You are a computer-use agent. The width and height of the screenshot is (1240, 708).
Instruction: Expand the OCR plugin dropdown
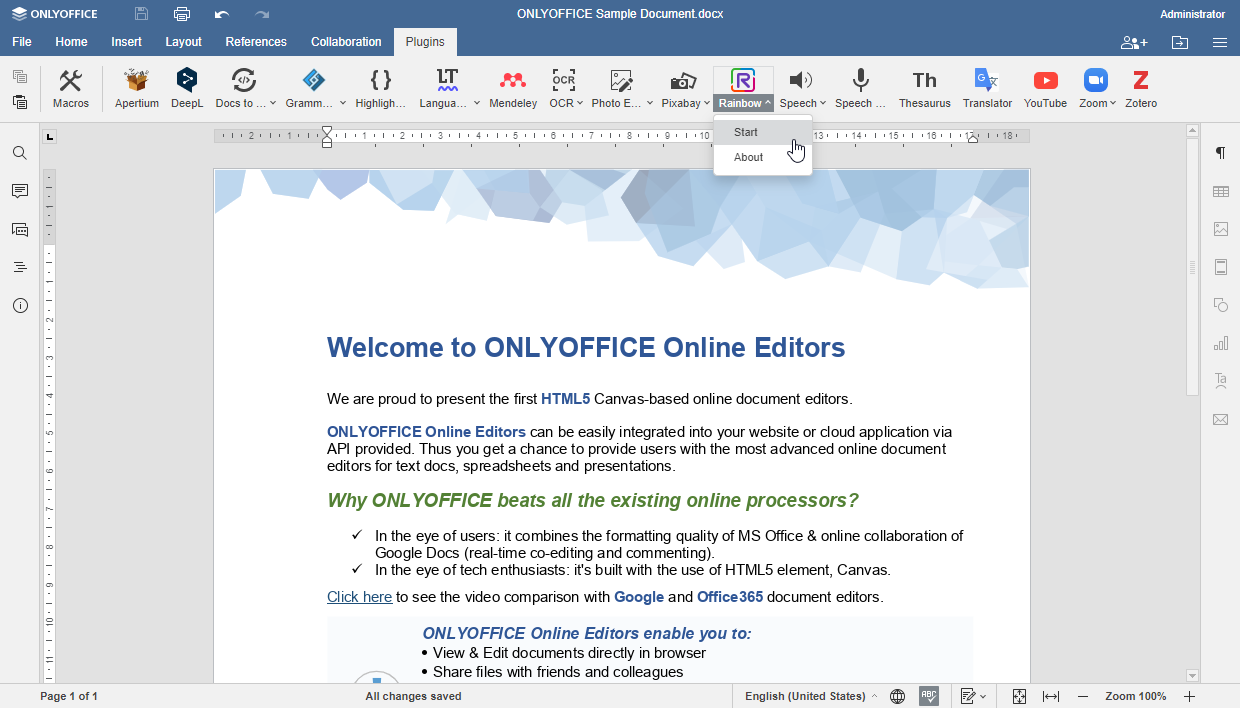[580, 103]
